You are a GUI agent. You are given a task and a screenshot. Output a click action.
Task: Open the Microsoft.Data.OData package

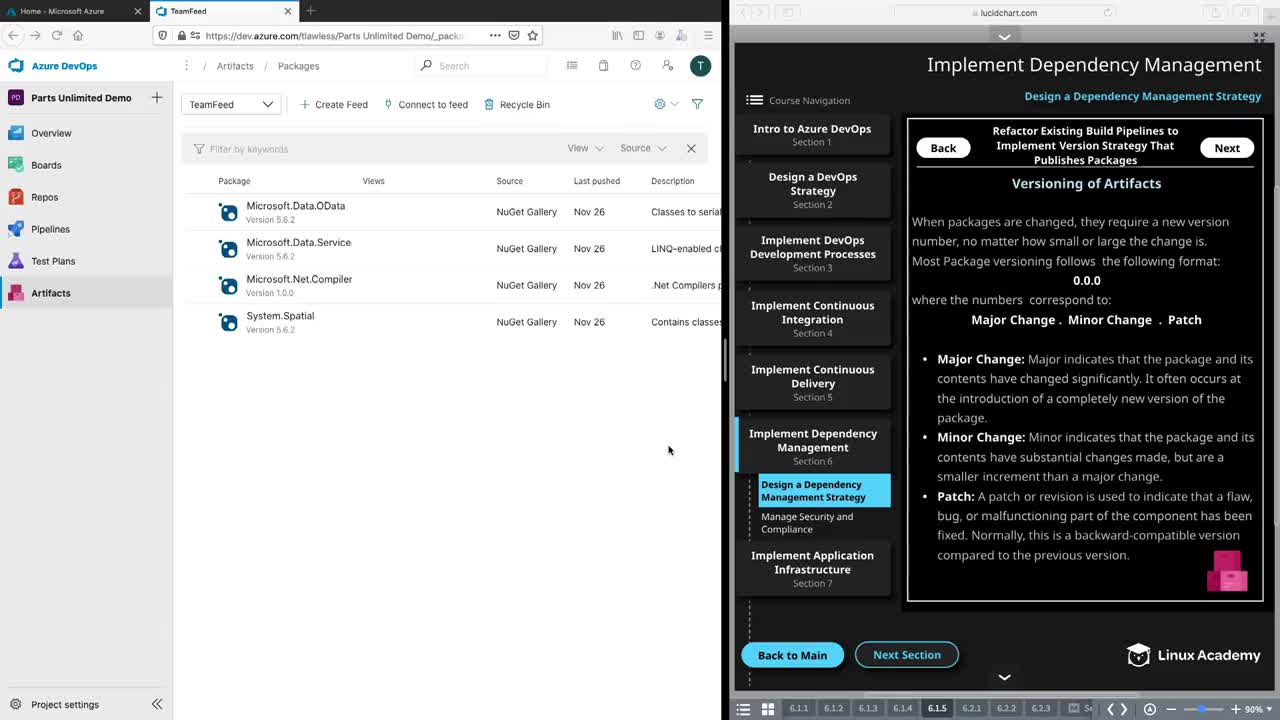coord(296,206)
